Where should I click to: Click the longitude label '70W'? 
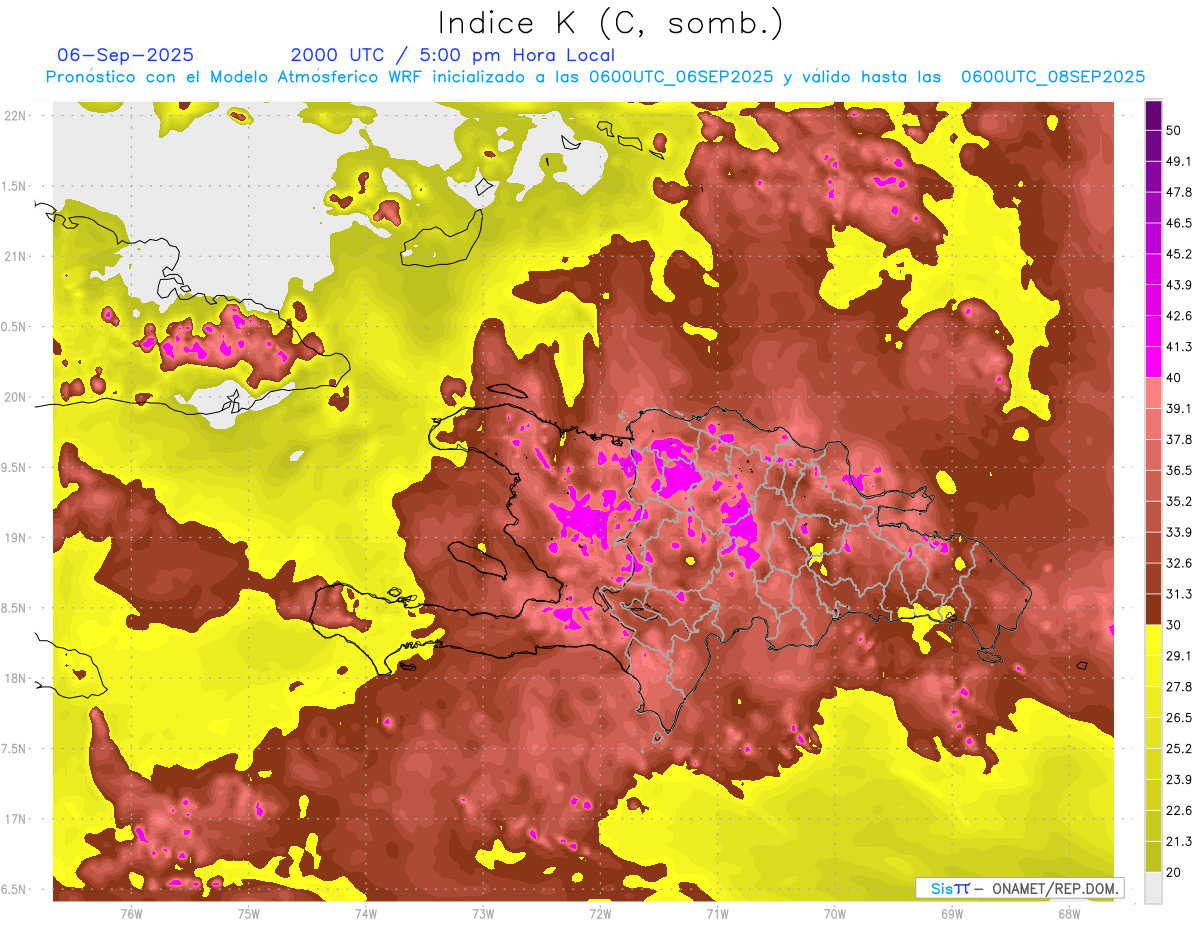pyautogui.click(x=835, y=914)
